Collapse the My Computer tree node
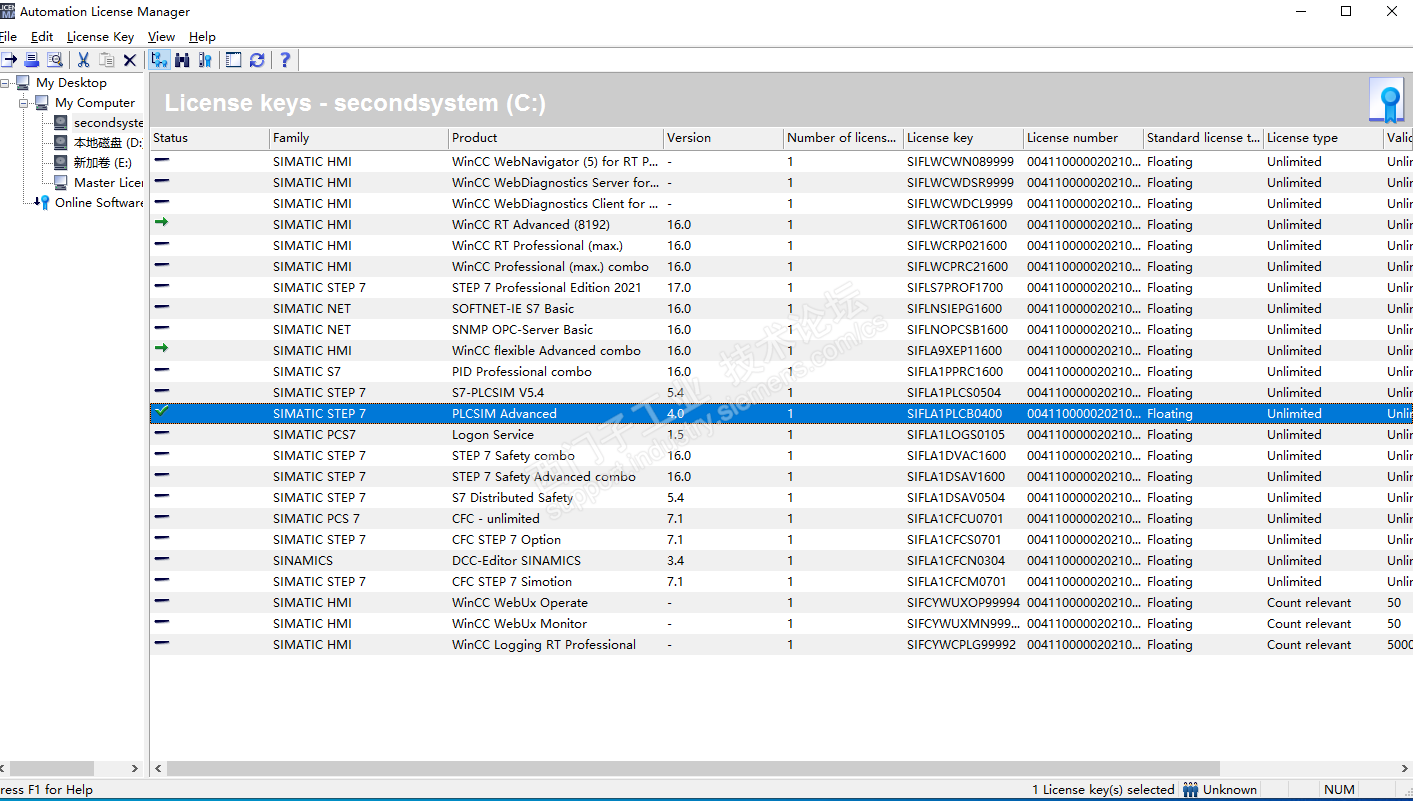1413x801 pixels. coord(24,103)
